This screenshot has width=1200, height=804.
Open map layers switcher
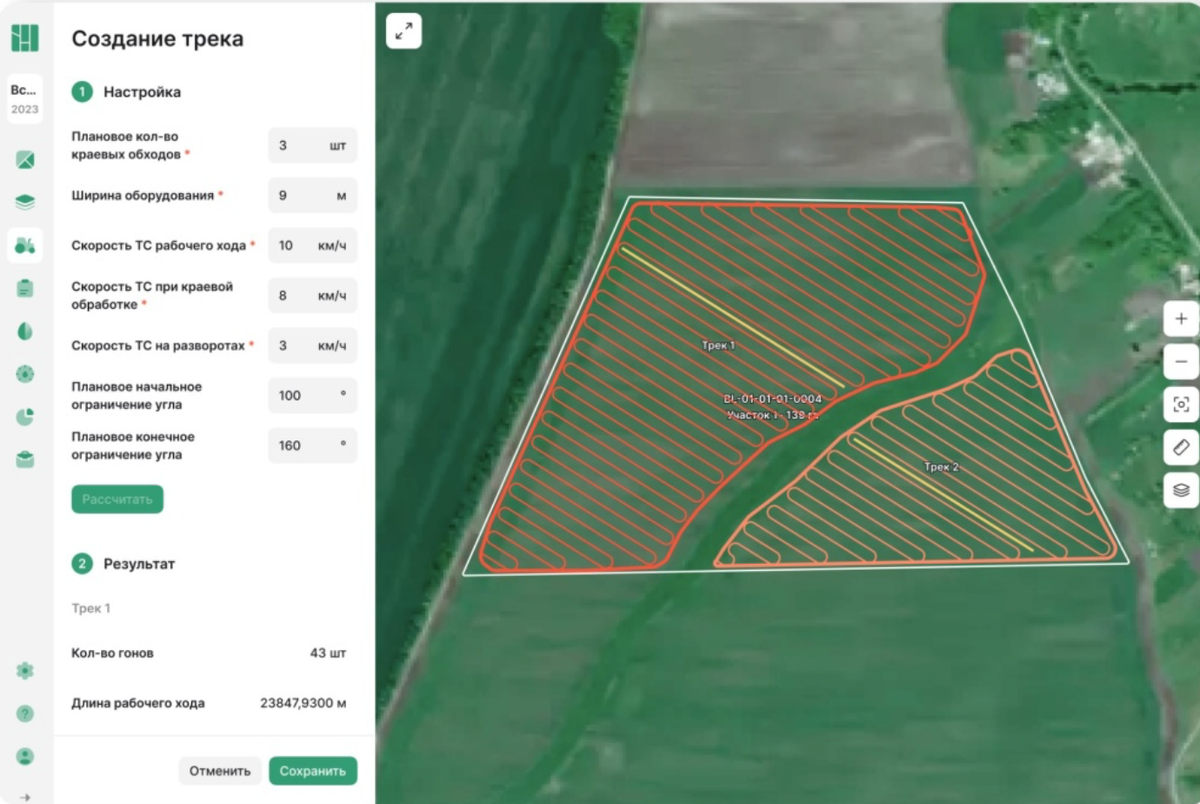coord(1181,490)
